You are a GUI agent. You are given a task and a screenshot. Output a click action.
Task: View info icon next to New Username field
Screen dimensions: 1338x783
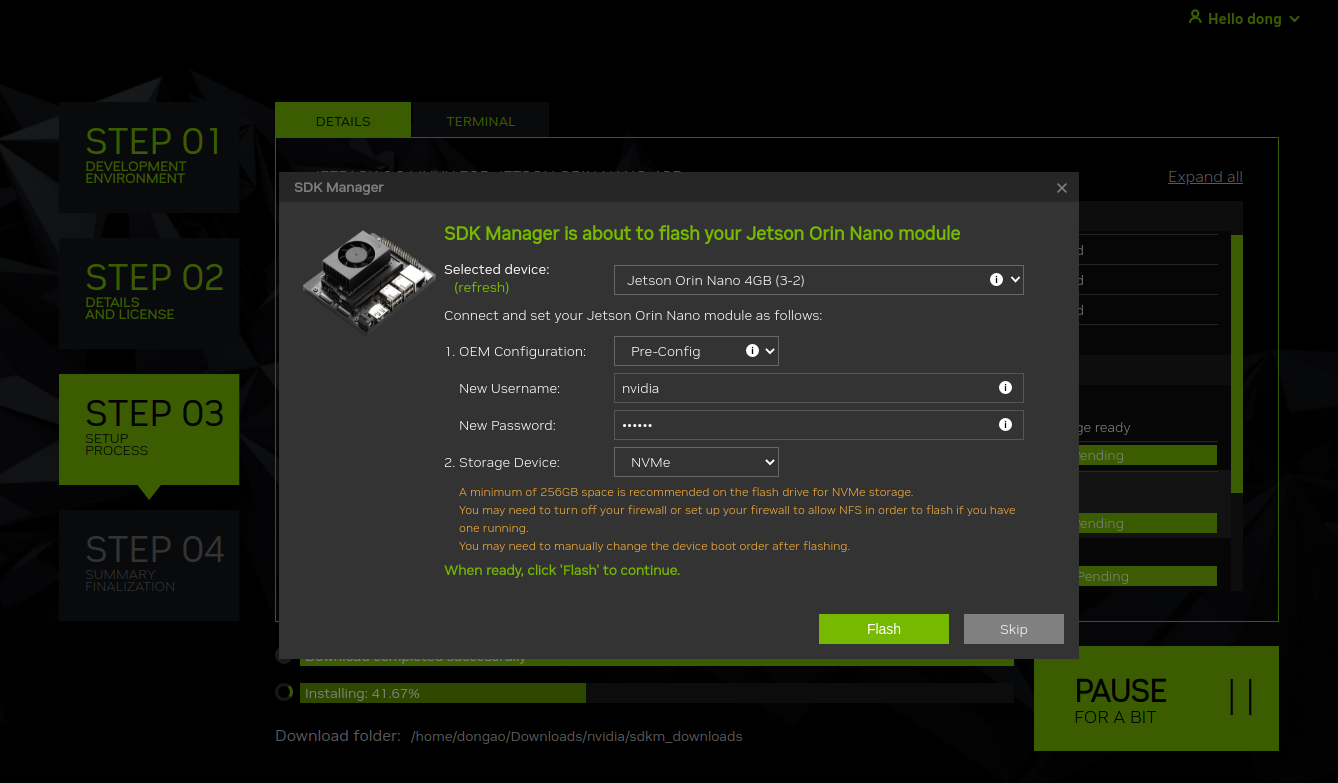point(1005,387)
